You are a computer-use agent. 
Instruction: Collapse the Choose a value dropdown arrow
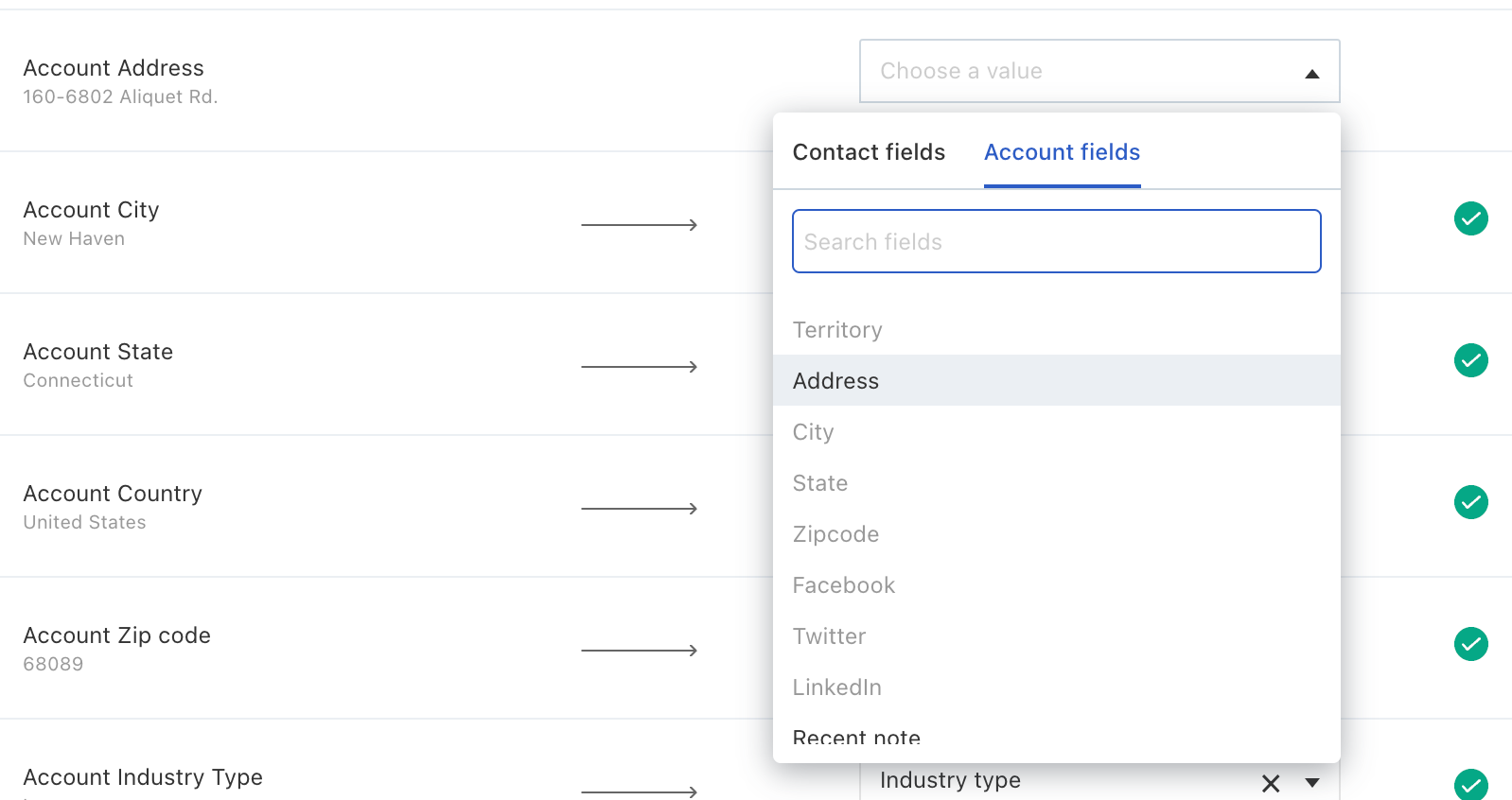1311,74
